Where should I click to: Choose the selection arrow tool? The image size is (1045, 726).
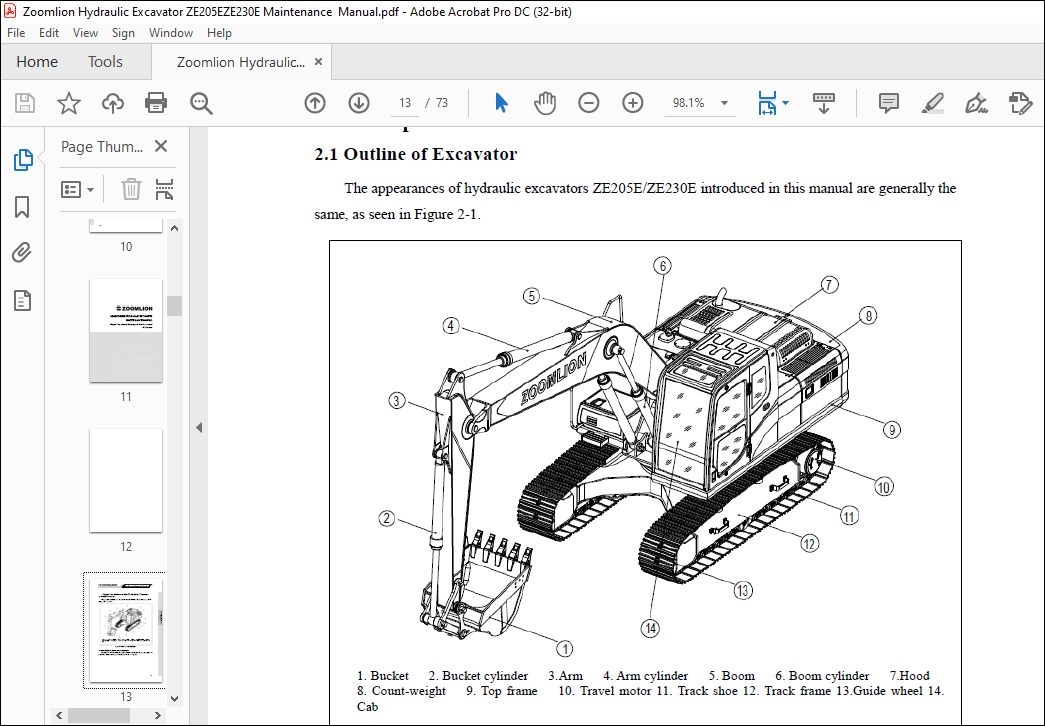pyautogui.click(x=501, y=103)
